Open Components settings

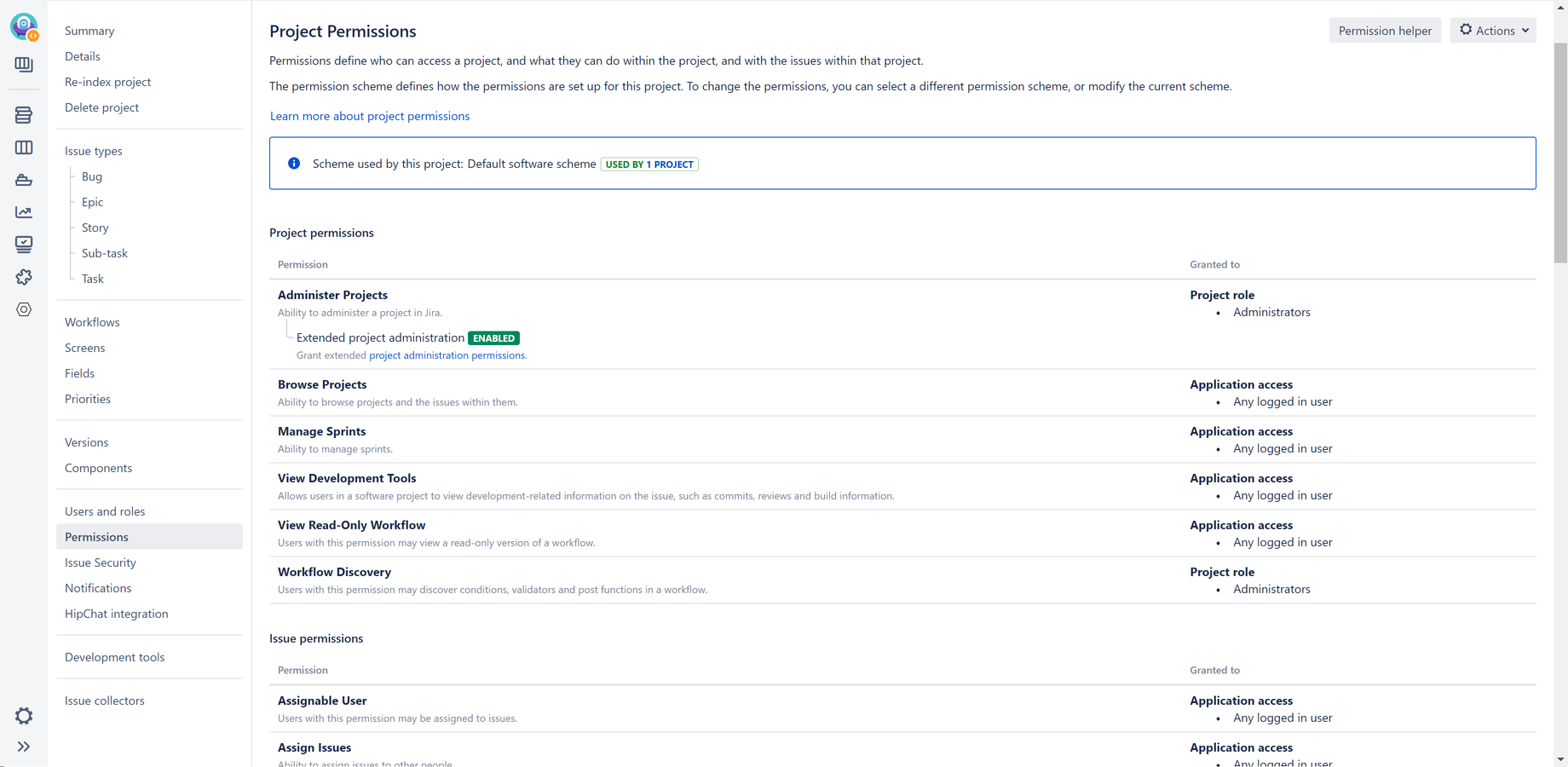pyautogui.click(x=99, y=468)
